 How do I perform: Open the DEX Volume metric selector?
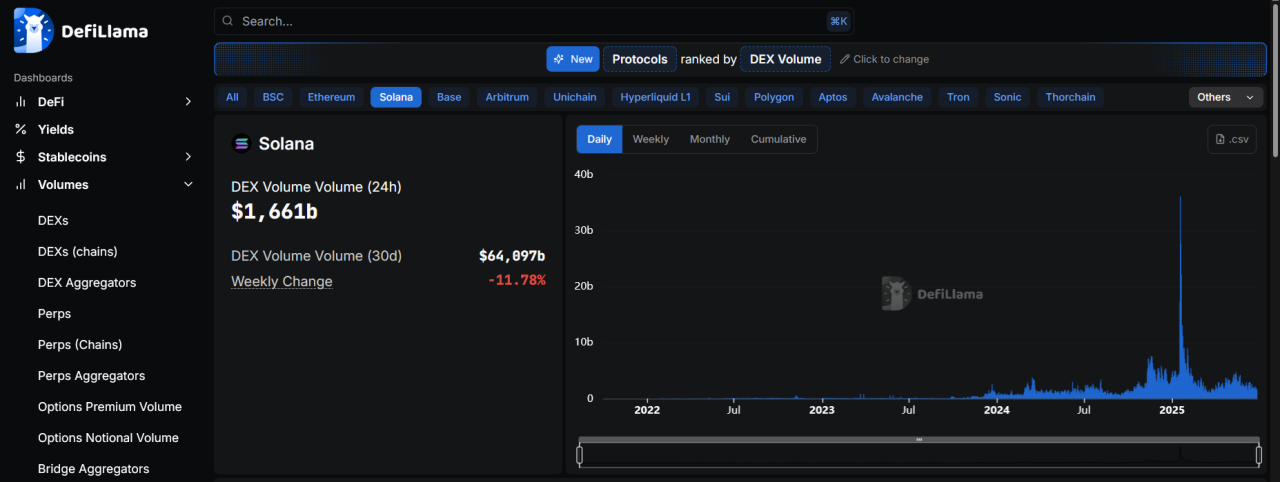786,59
